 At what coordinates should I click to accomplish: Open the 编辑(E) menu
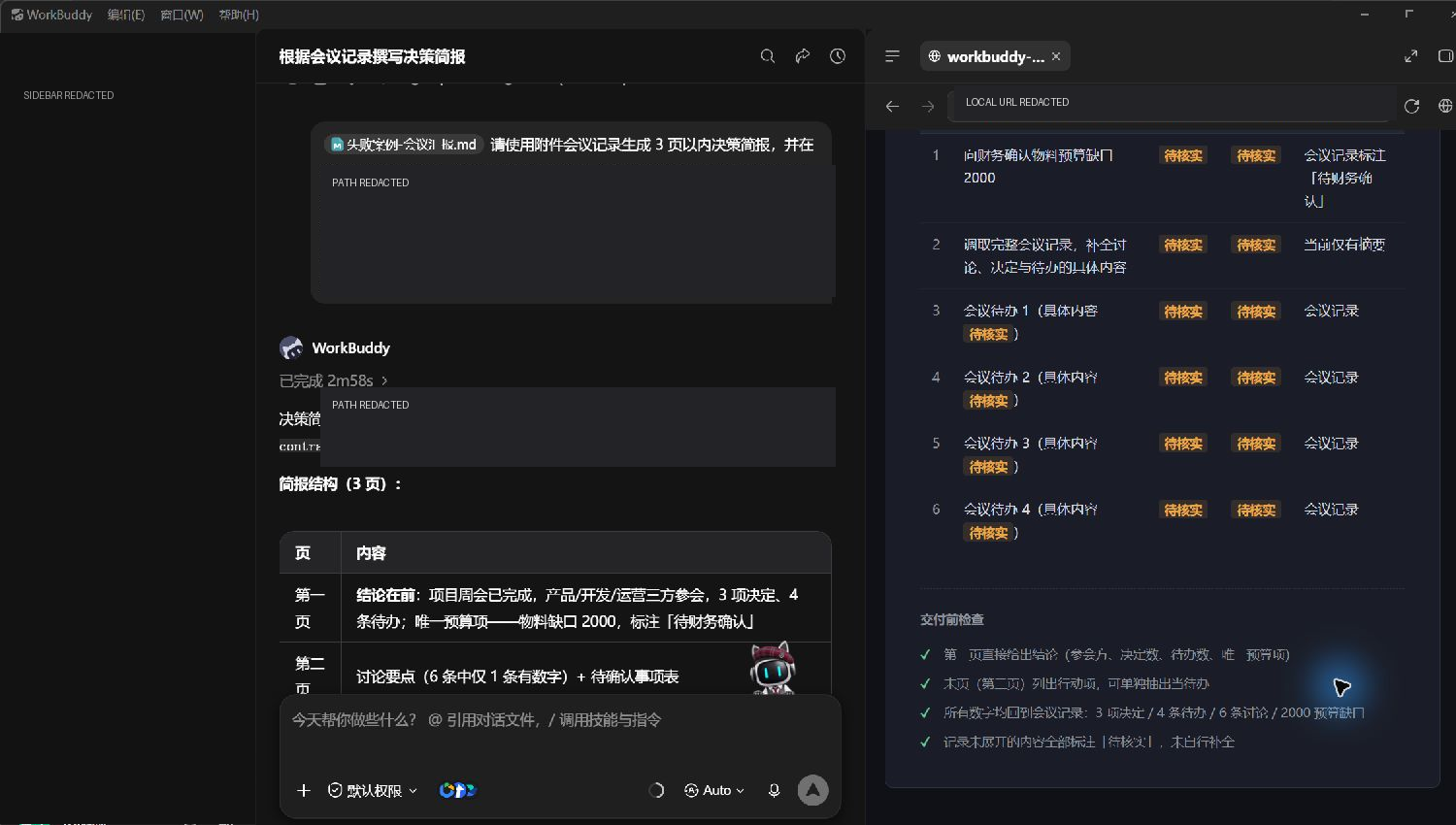click(126, 15)
